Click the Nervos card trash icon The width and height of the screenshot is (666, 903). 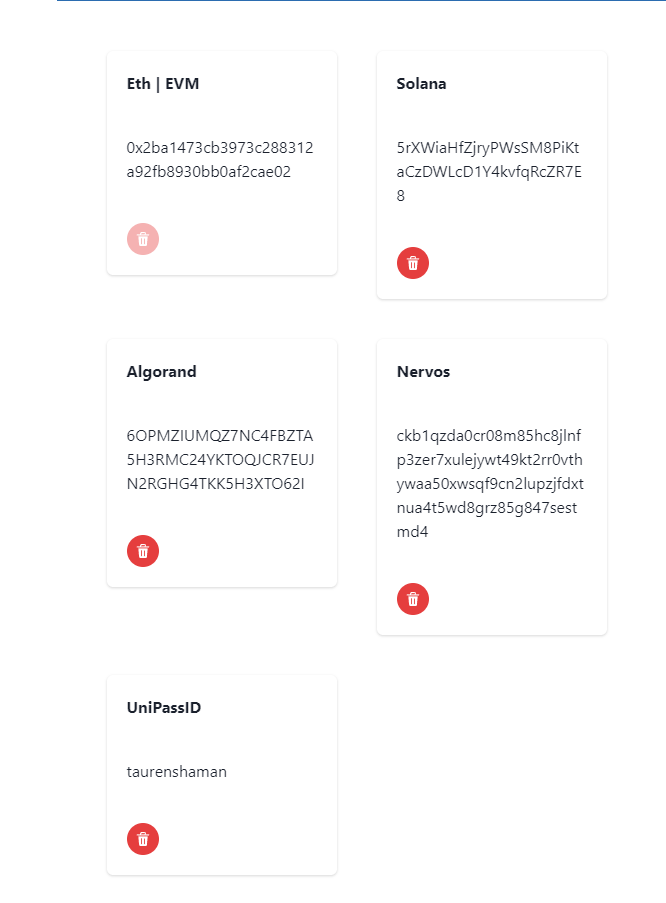tap(413, 599)
